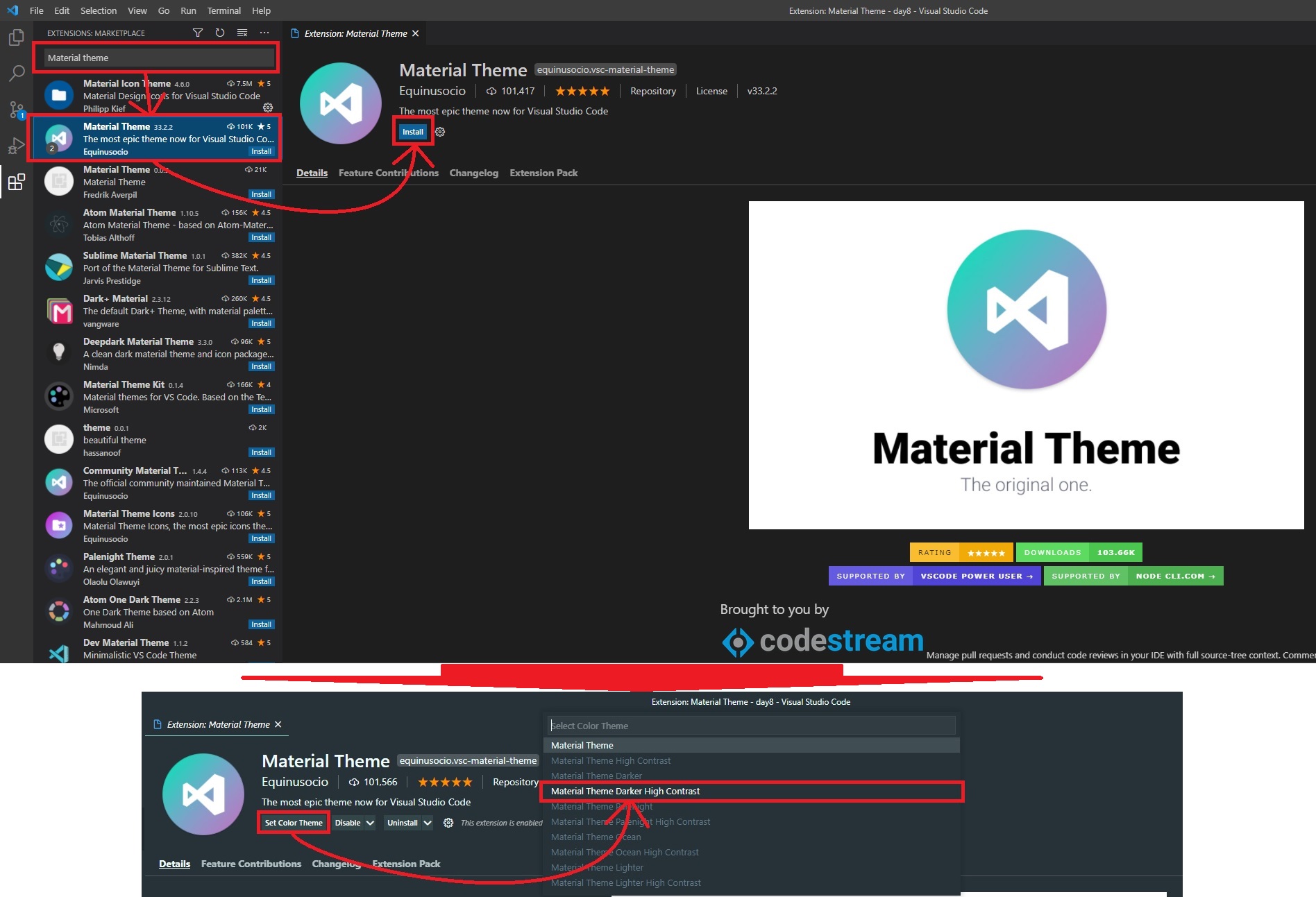
Task: Click gear icon beside top Install button
Action: click(x=440, y=132)
